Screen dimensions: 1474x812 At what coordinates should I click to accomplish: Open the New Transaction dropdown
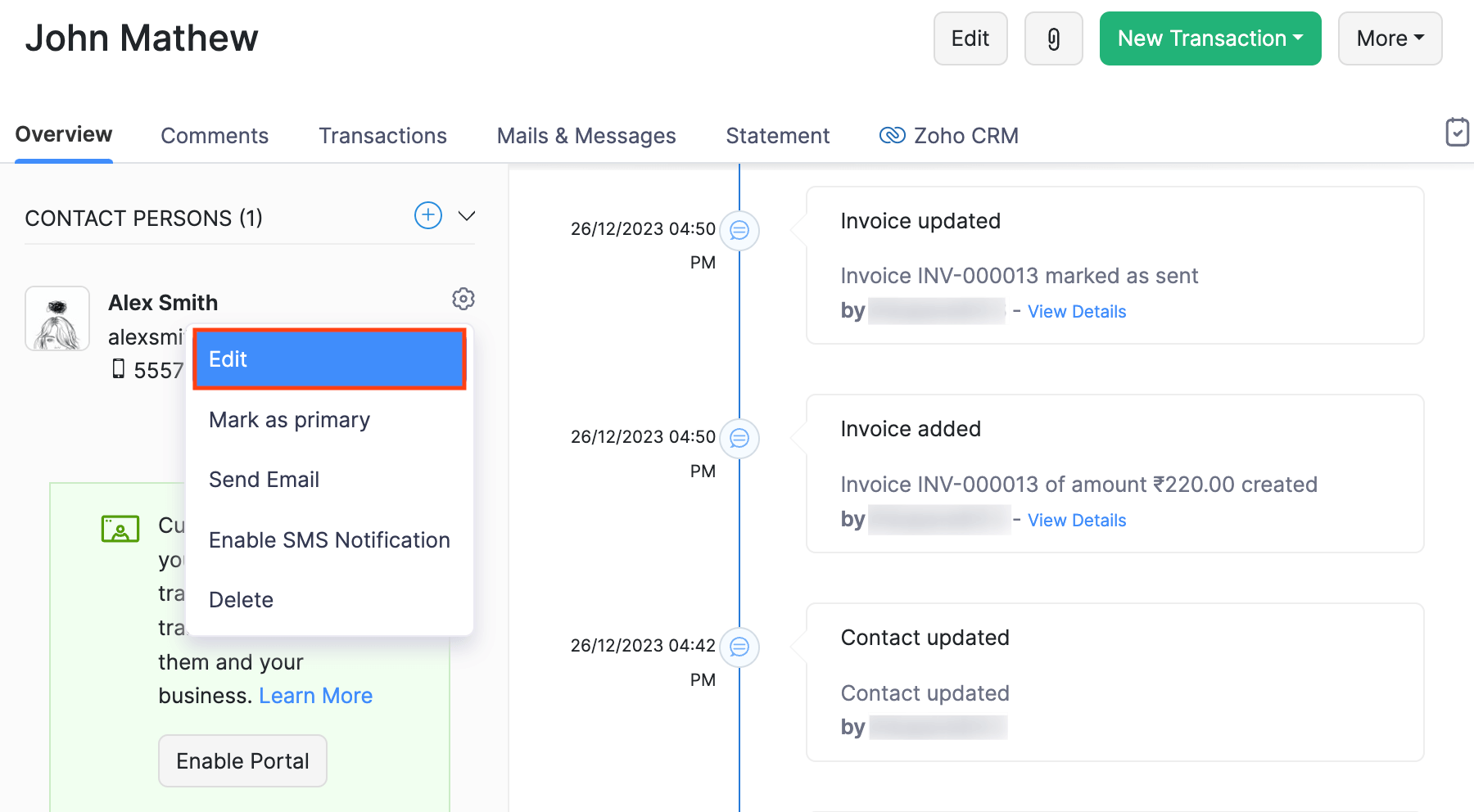click(x=1209, y=38)
